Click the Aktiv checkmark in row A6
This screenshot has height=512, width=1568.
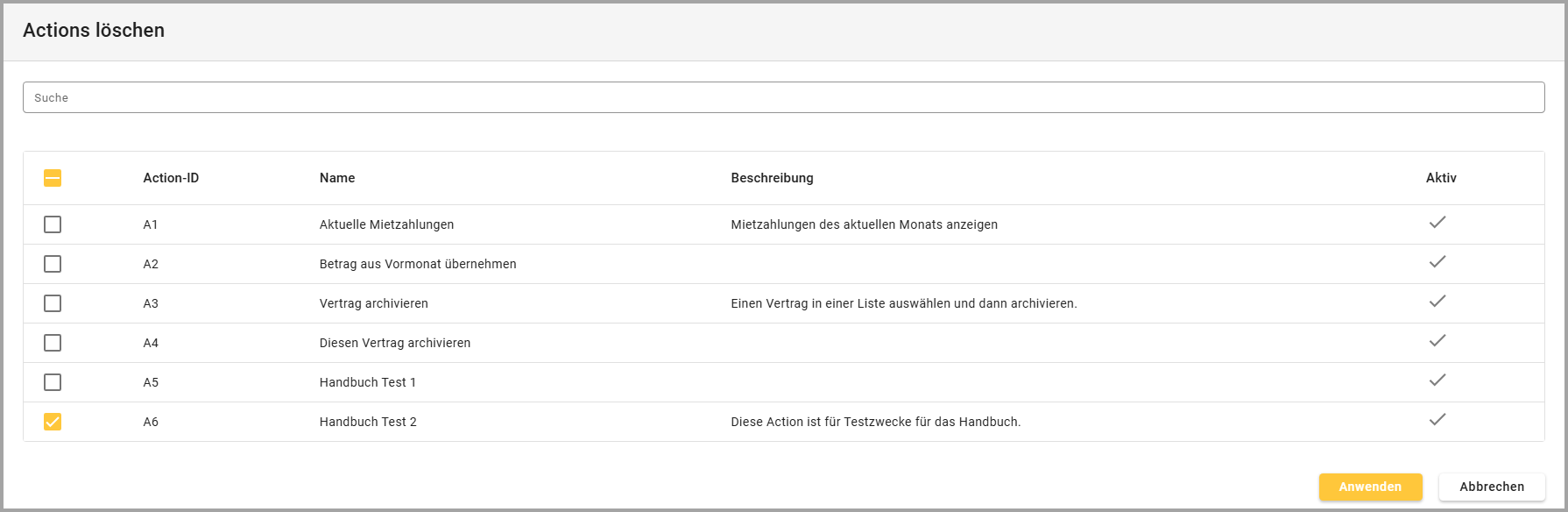pyautogui.click(x=1437, y=420)
